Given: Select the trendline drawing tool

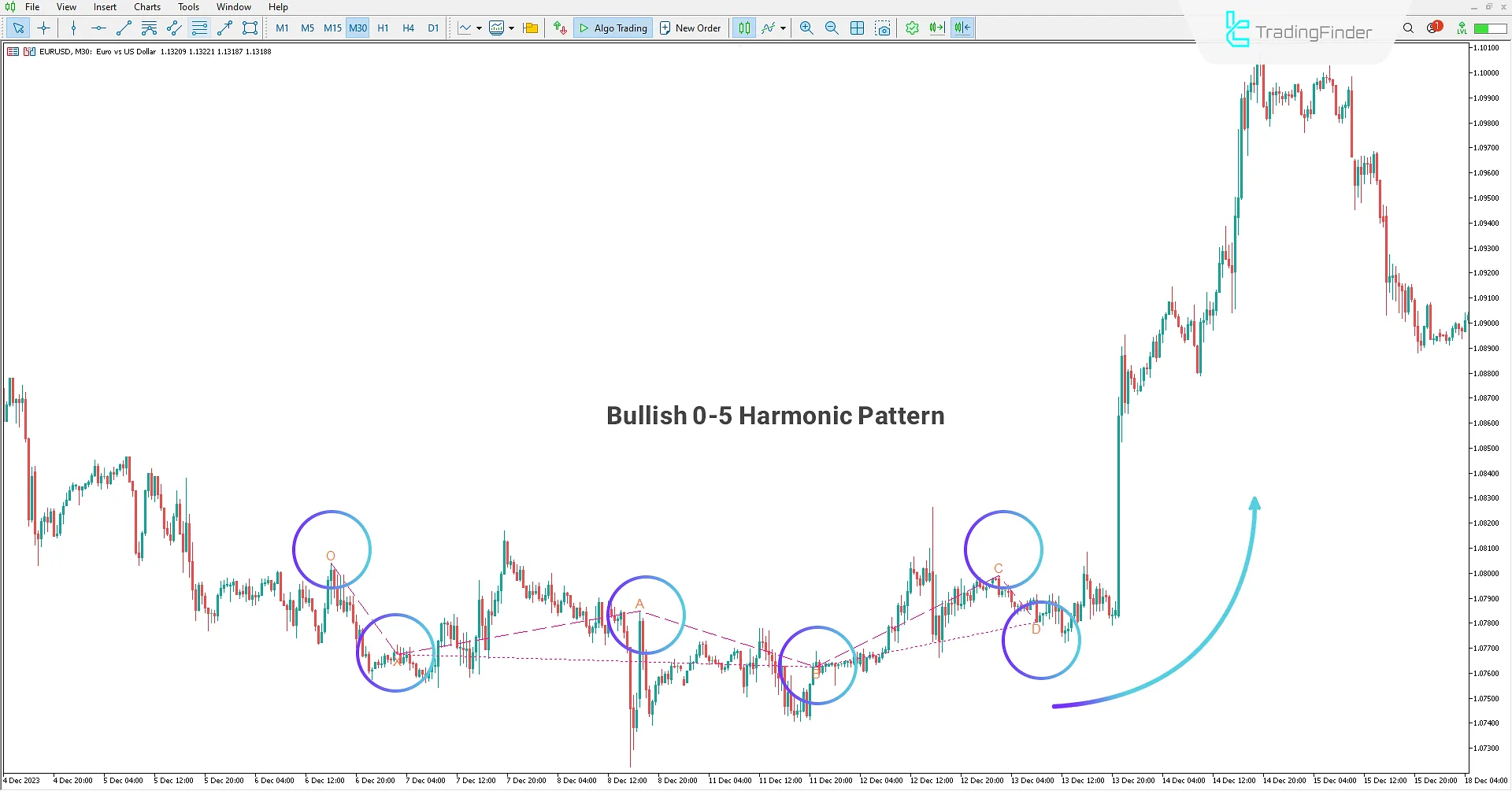Looking at the screenshot, I should pos(123,28).
